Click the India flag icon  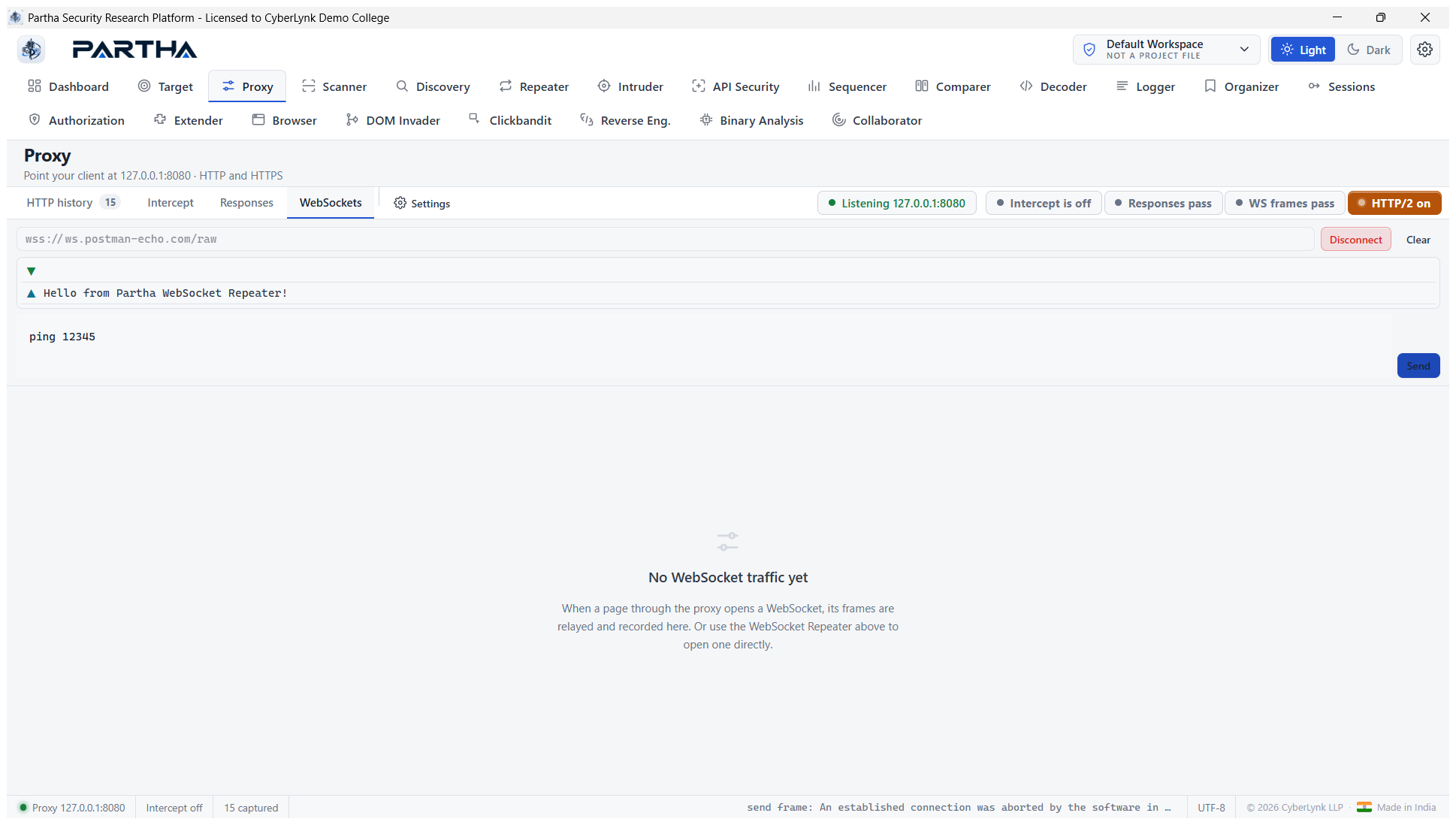point(1364,808)
